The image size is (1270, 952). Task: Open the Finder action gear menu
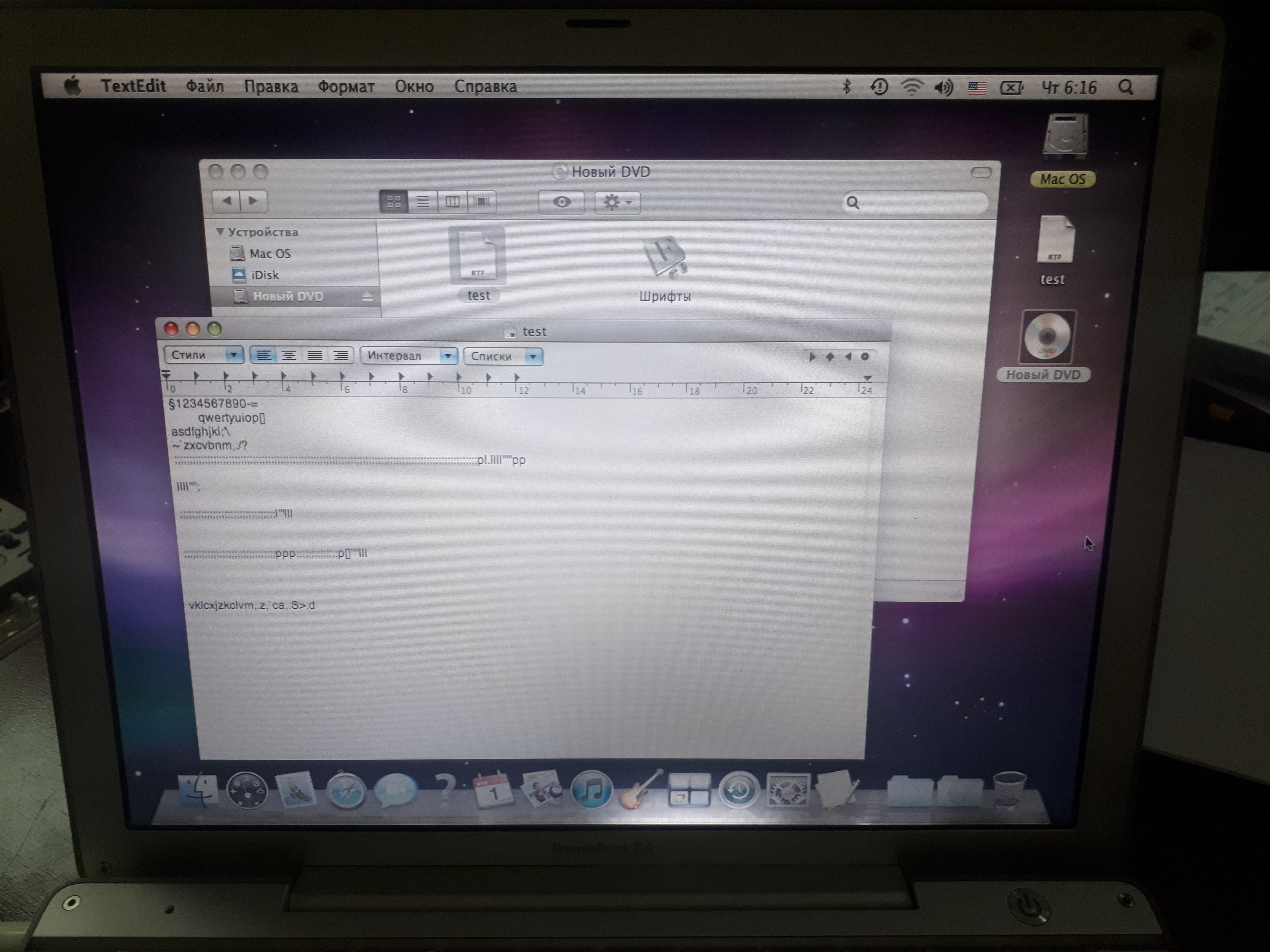[617, 202]
